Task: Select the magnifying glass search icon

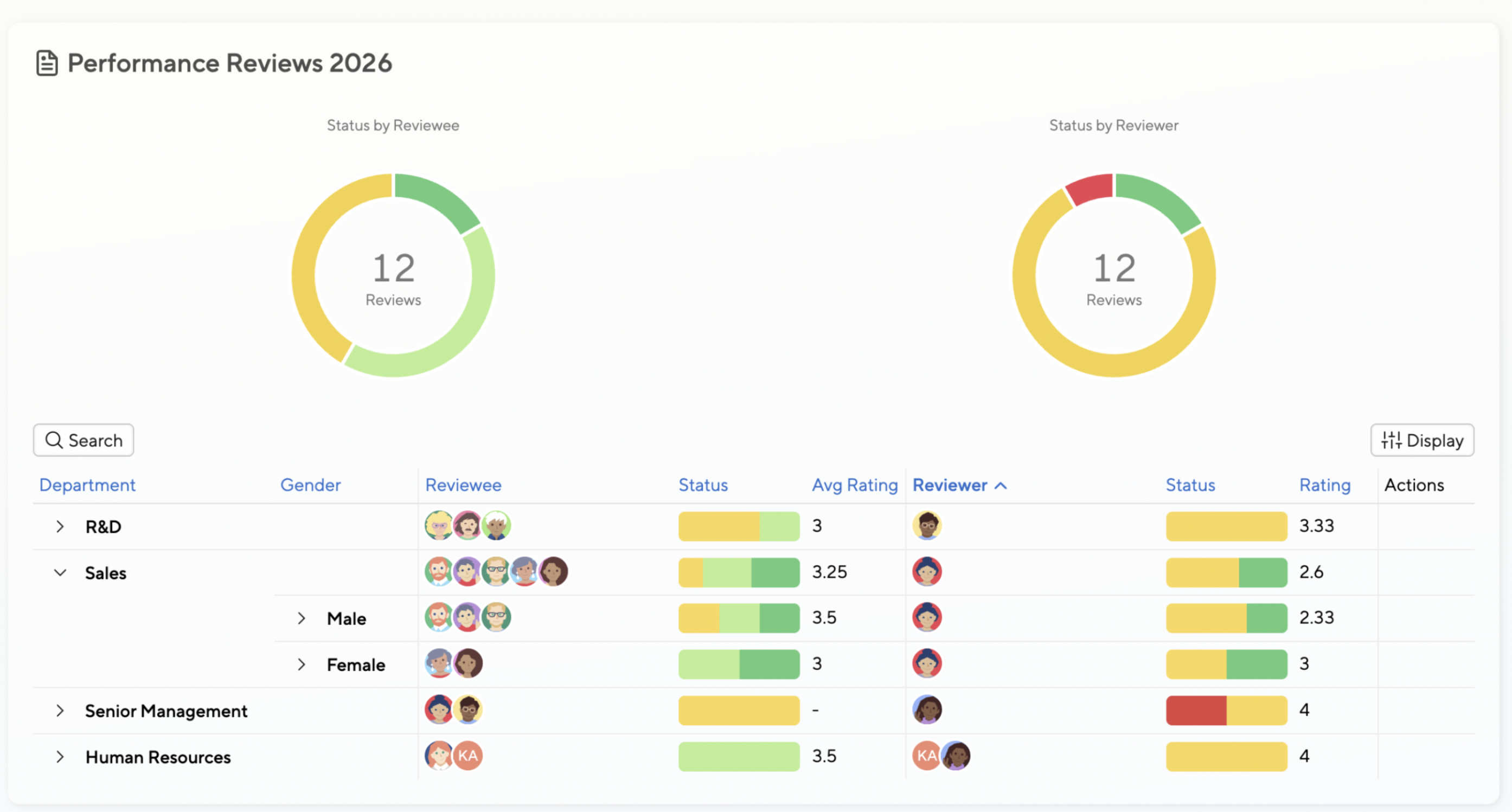Action: tap(53, 440)
